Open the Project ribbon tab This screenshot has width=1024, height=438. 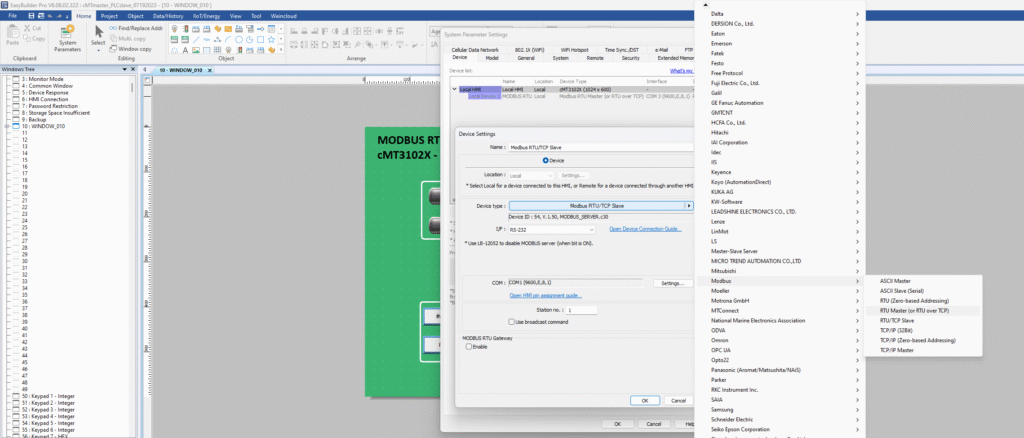coord(109,15)
